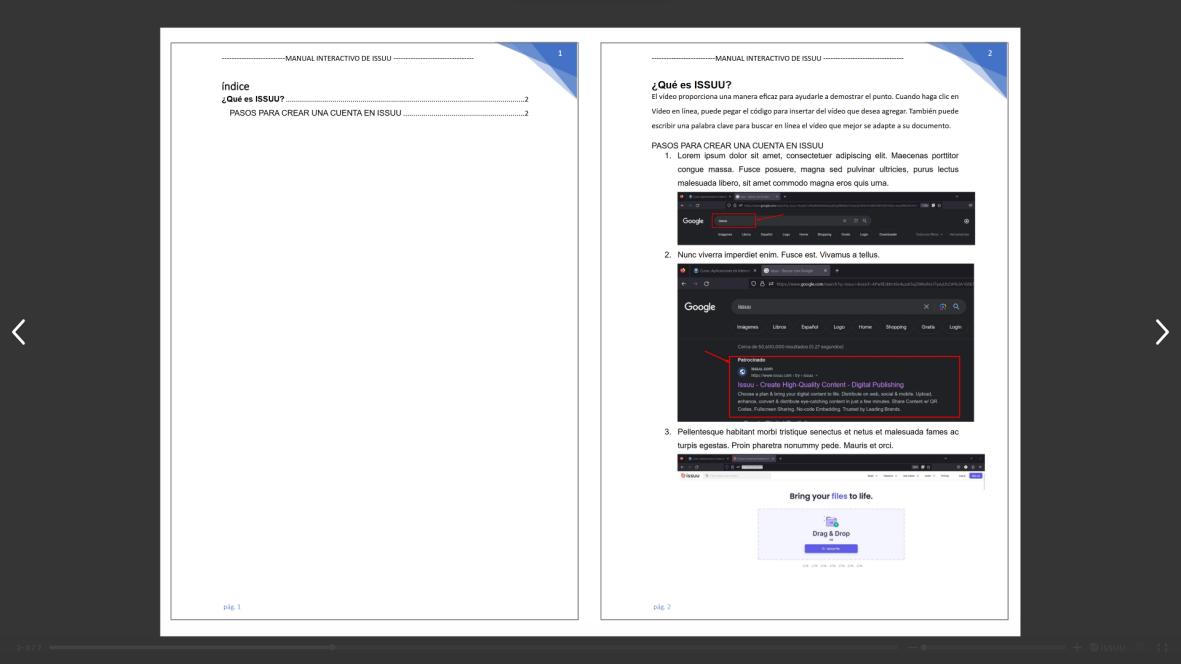
Task: Open the left page numbered 1
Action: pos(374,331)
